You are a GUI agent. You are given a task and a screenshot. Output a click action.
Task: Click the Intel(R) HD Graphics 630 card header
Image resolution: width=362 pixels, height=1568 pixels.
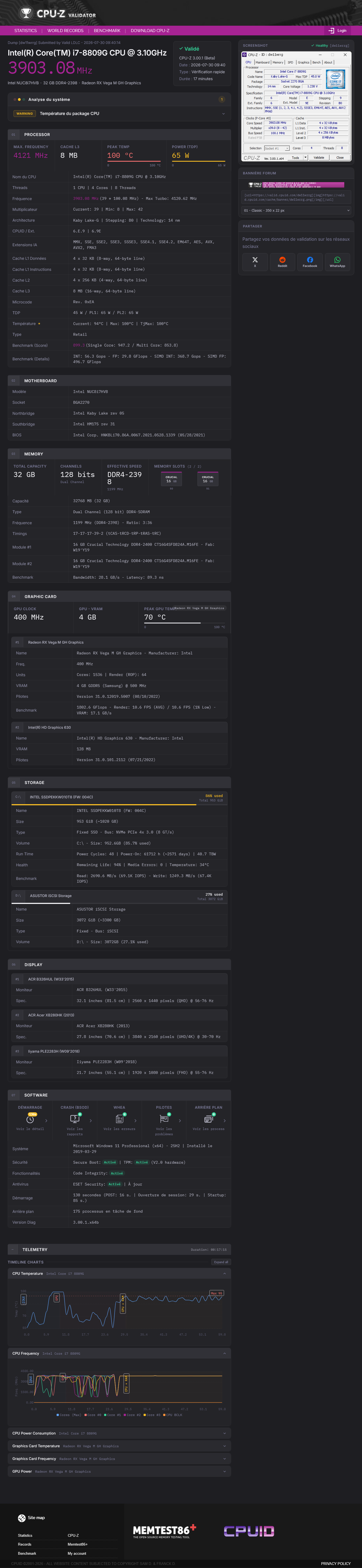click(x=119, y=727)
